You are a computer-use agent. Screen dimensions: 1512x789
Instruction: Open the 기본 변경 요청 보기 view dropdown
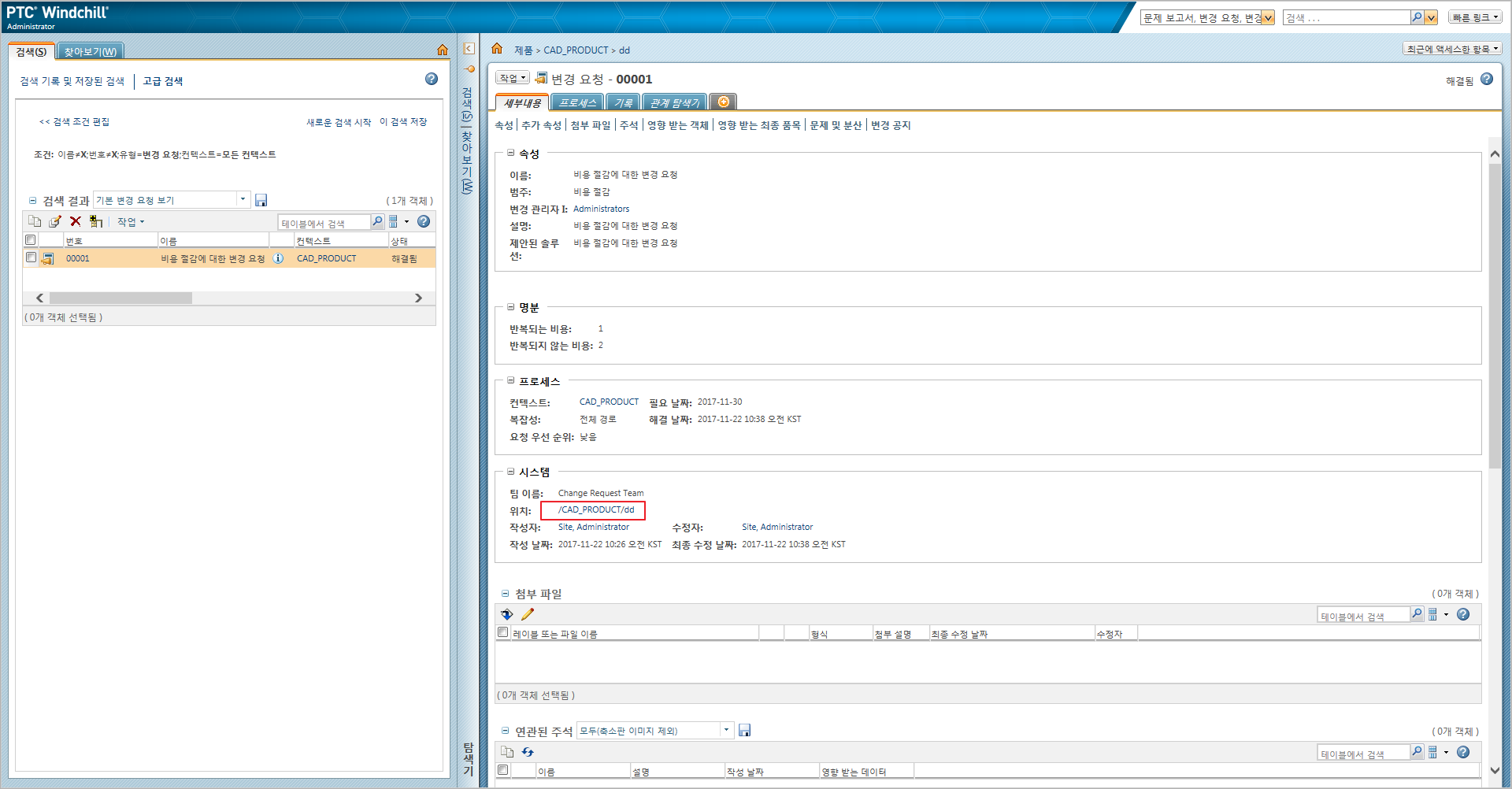[x=243, y=199]
